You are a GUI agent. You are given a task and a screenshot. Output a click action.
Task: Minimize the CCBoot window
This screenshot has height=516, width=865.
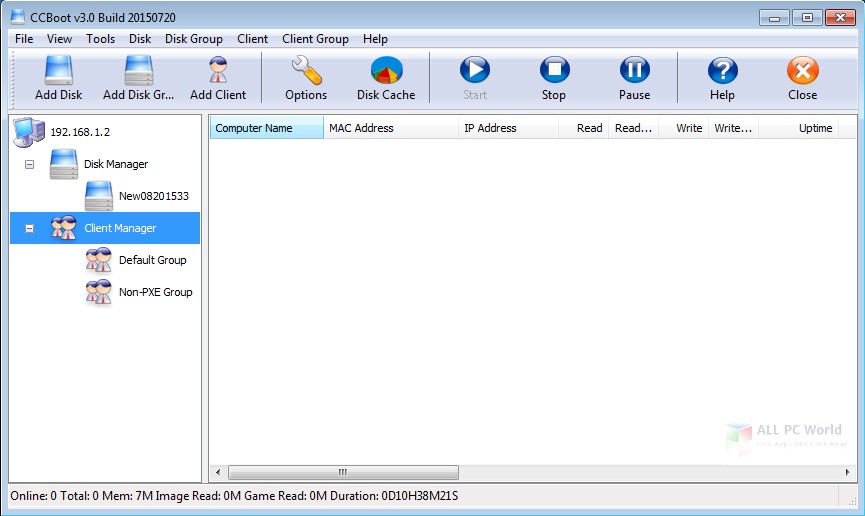point(774,18)
